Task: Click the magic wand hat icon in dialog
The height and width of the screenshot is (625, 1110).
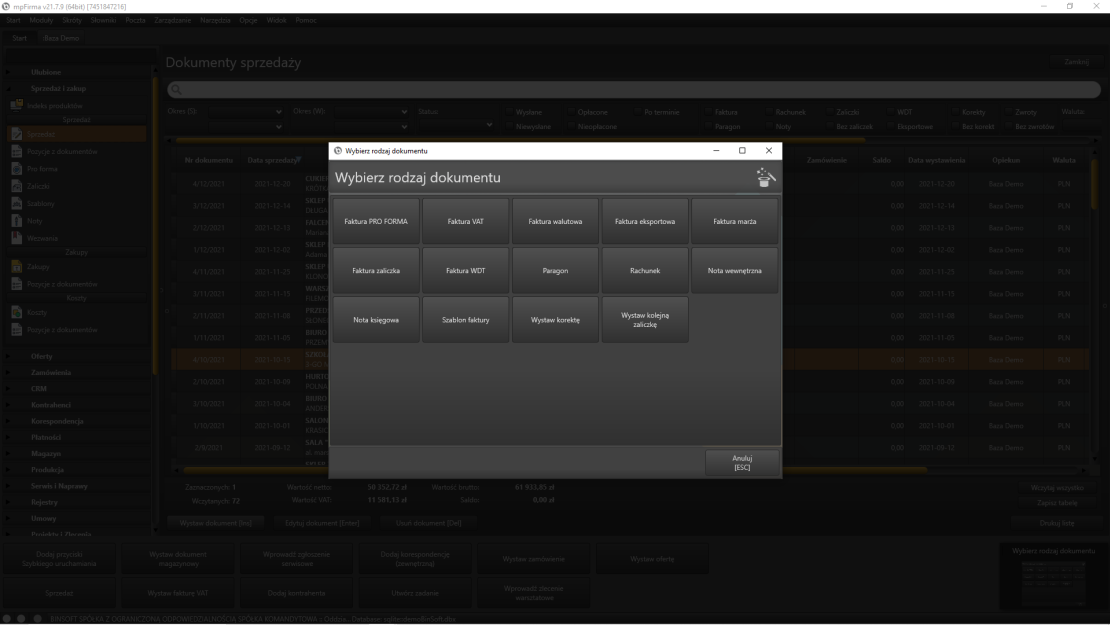Action: (766, 177)
